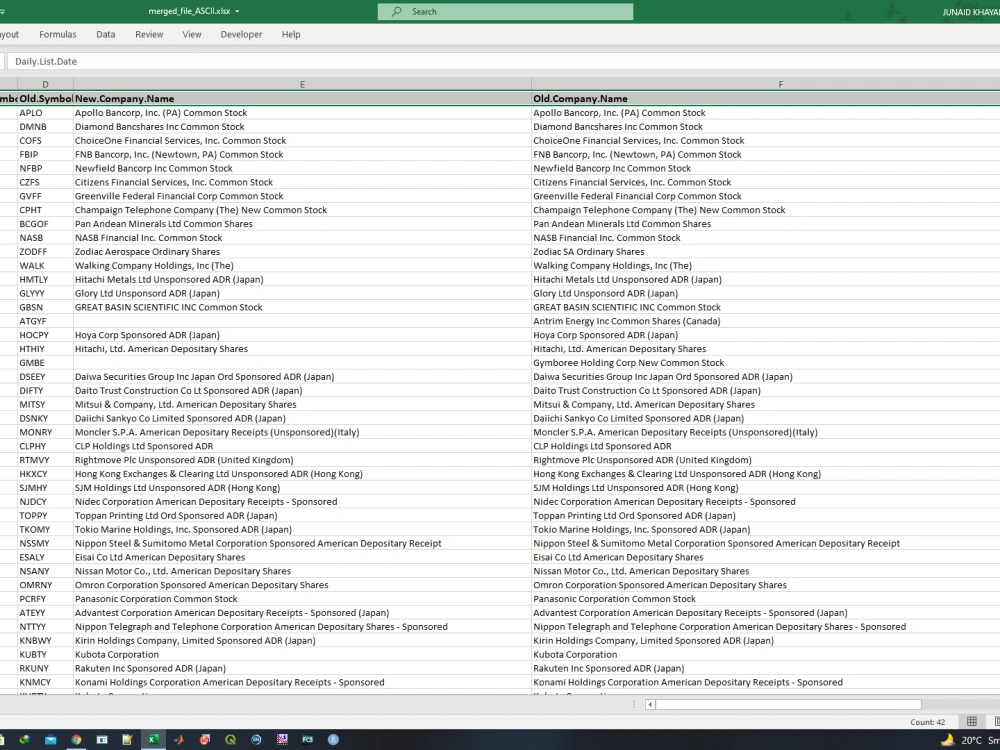Viewport: 1000px width, 750px height.
Task: Open file name dropdown arrow in title bar
Action: point(237,11)
